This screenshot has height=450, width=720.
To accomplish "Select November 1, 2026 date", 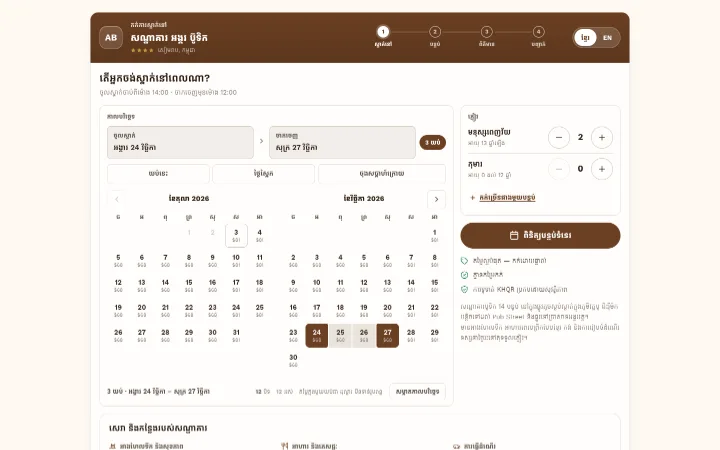I will (x=434, y=236).
